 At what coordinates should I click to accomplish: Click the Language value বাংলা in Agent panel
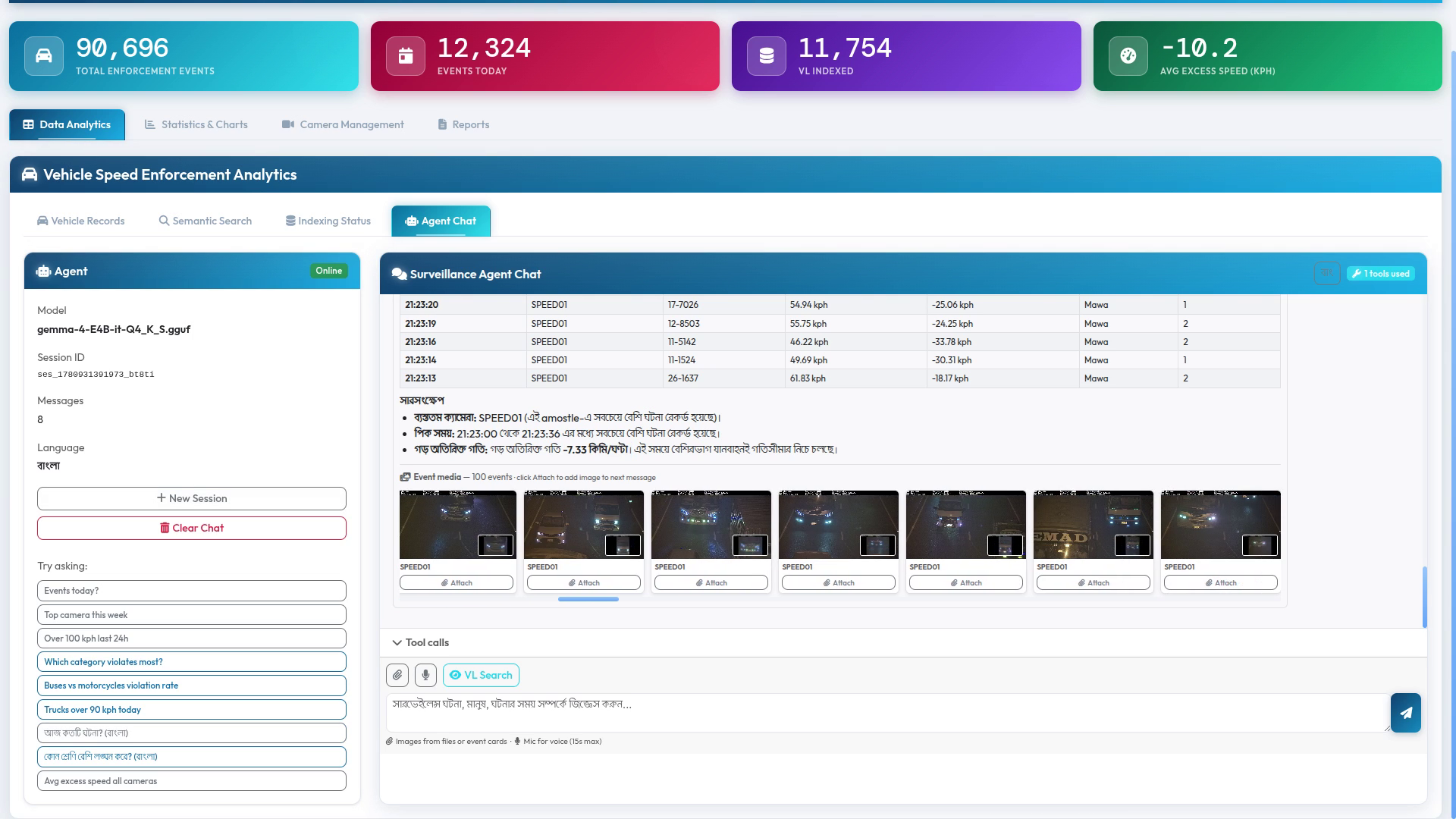pyautogui.click(x=49, y=466)
